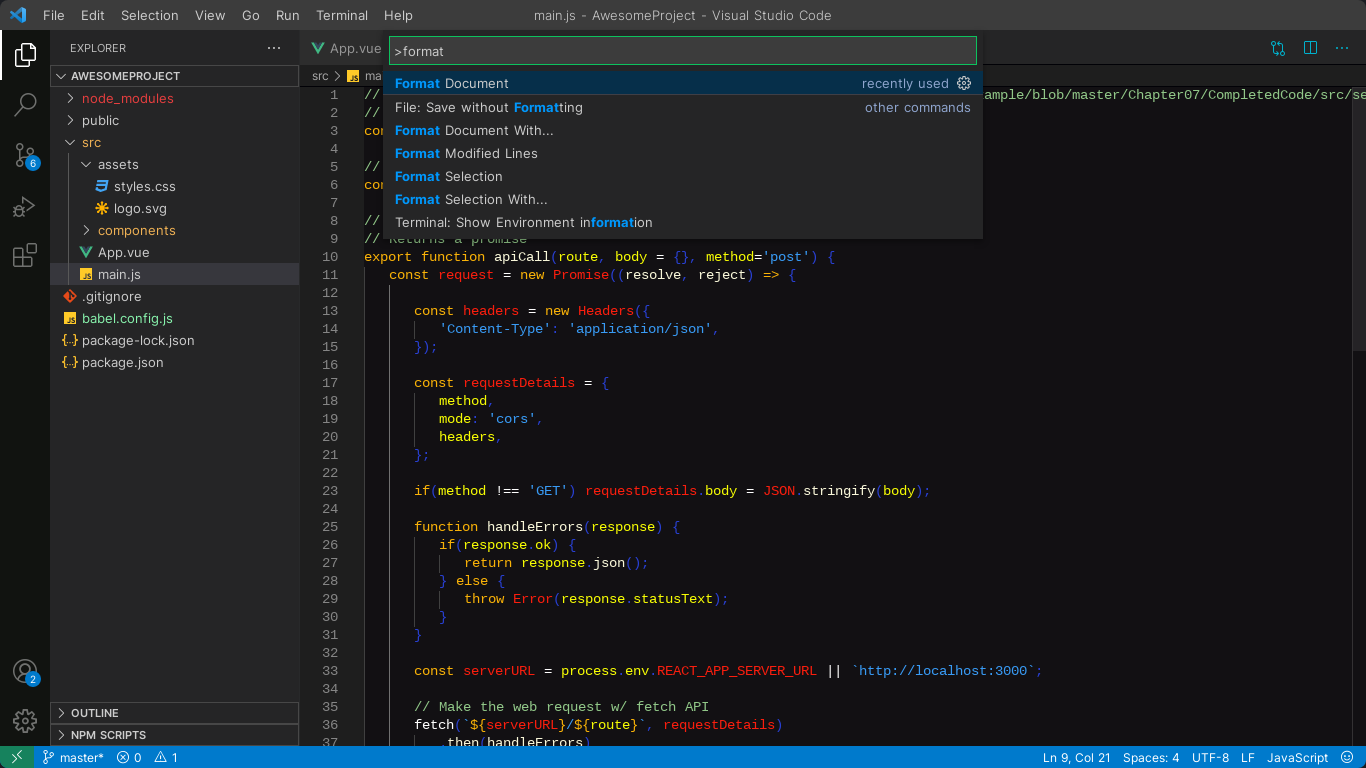
Task: Switch to the App.vue editor tab
Action: click(x=346, y=48)
